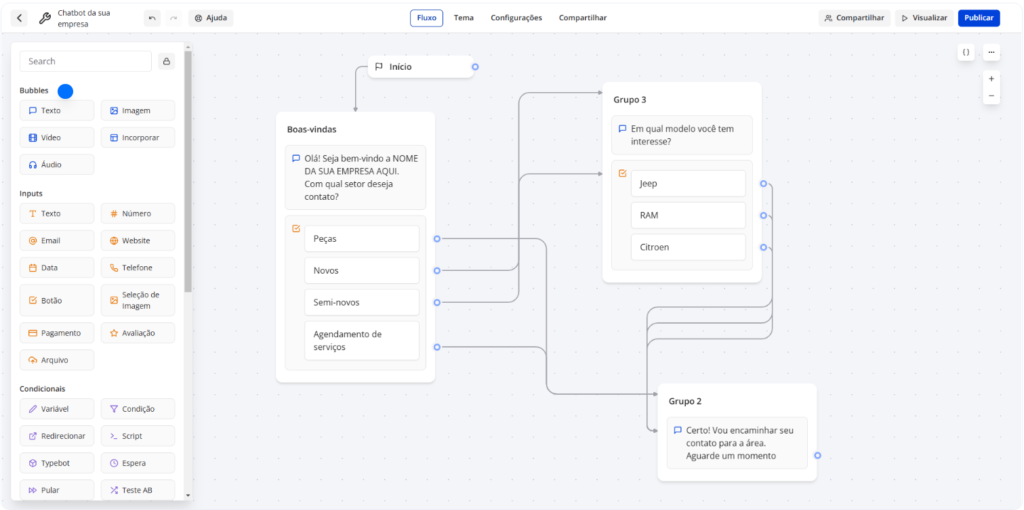Click the wrench icon beside chatbot name
This screenshot has height=510, width=1024.
[44, 18]
